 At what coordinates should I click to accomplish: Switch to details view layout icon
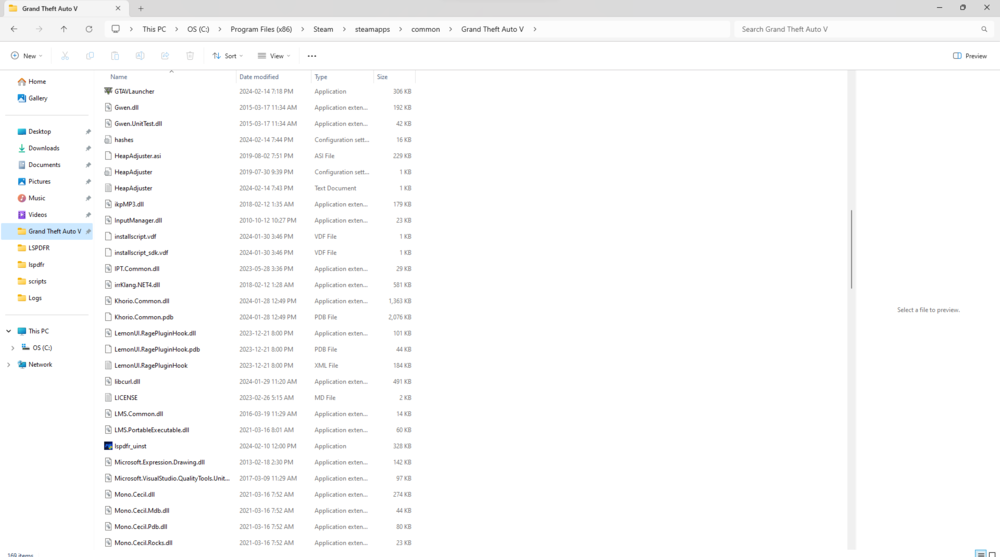point(981,554)
